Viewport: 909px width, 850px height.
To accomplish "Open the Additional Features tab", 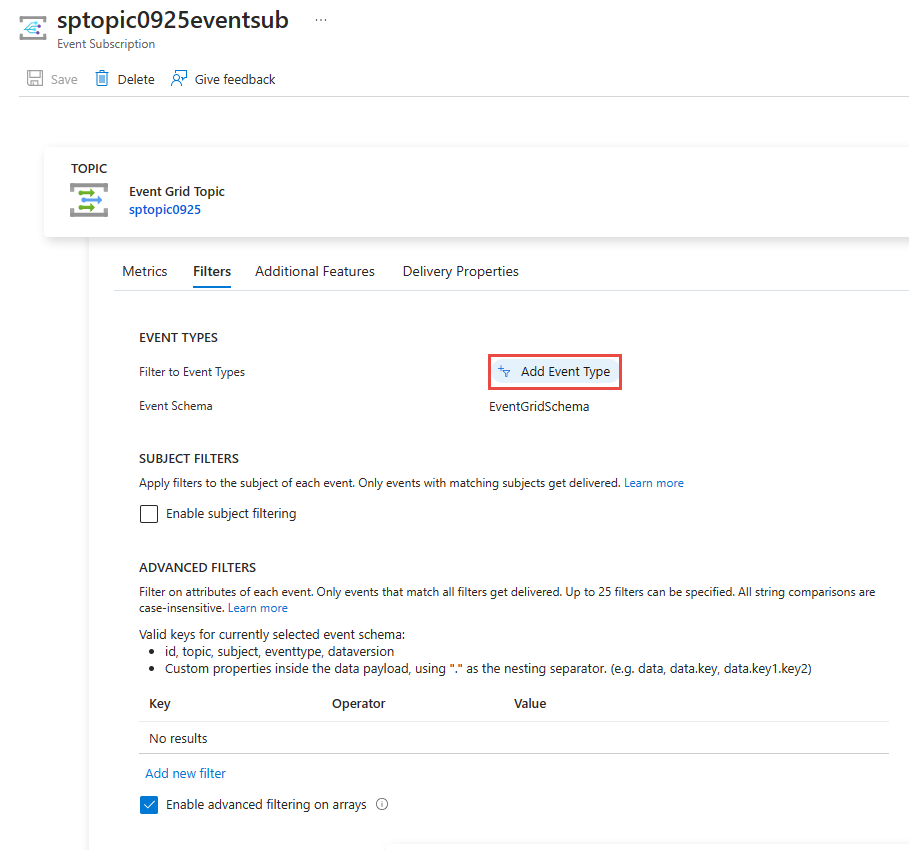I will tap(314, 271).
